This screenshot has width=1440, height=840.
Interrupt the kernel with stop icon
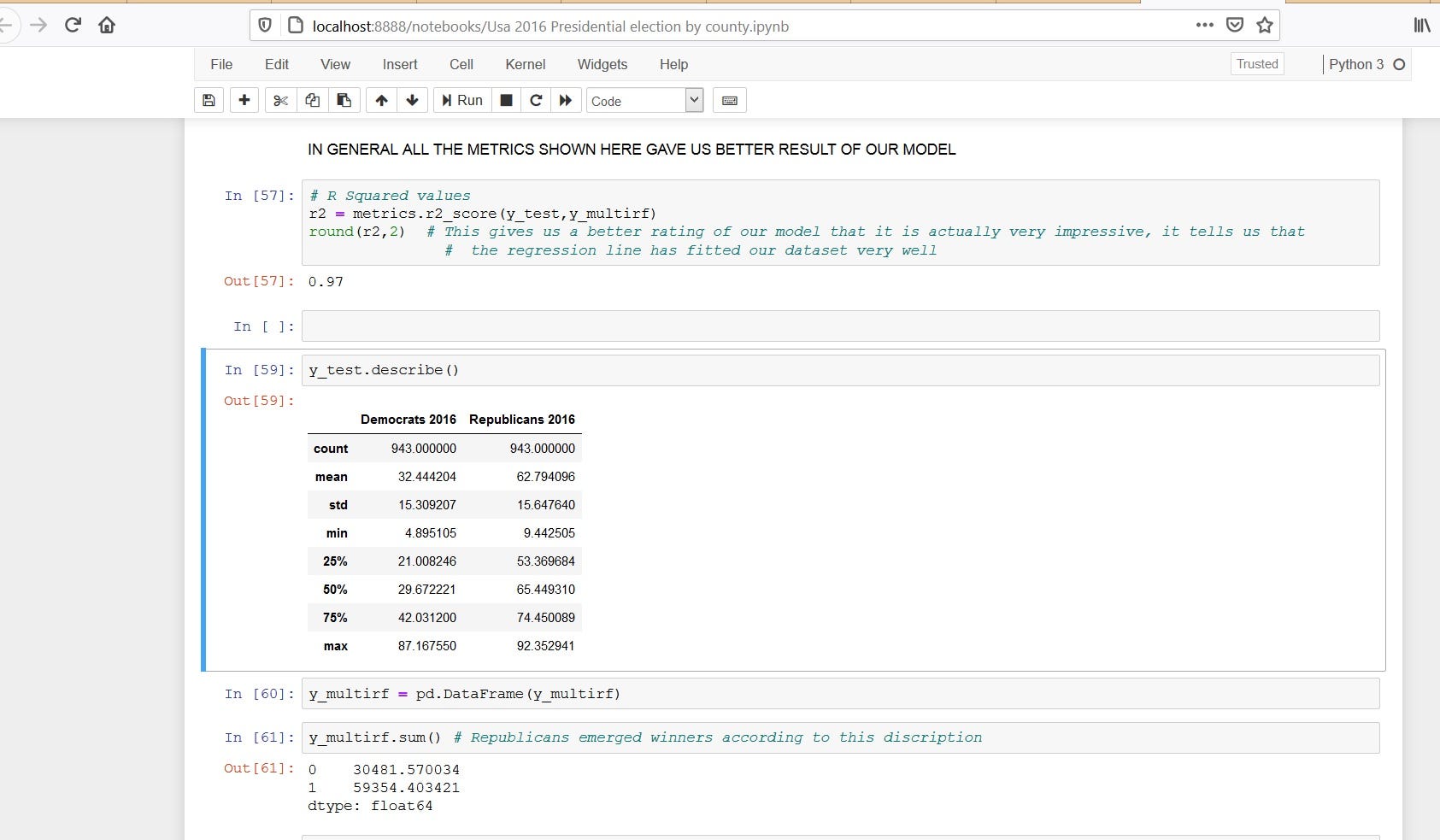pyautogui.click(x=506, y=100)
